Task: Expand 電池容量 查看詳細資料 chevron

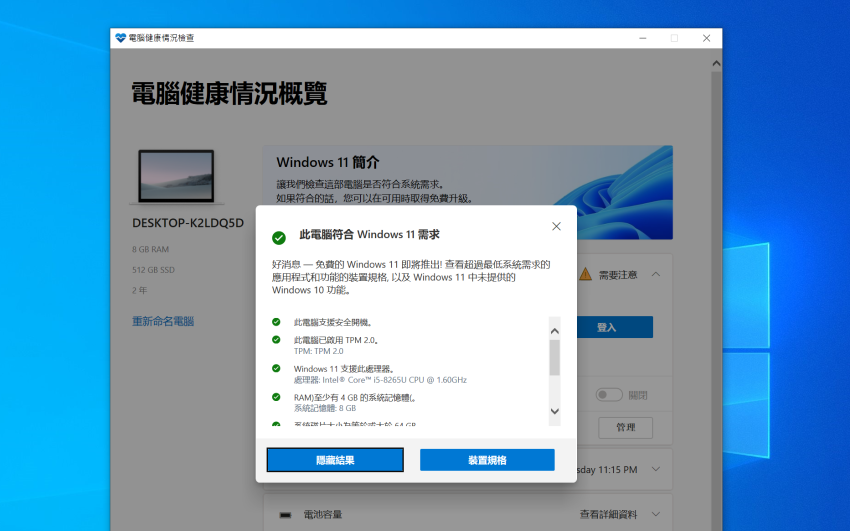Action: pos(656,514)
